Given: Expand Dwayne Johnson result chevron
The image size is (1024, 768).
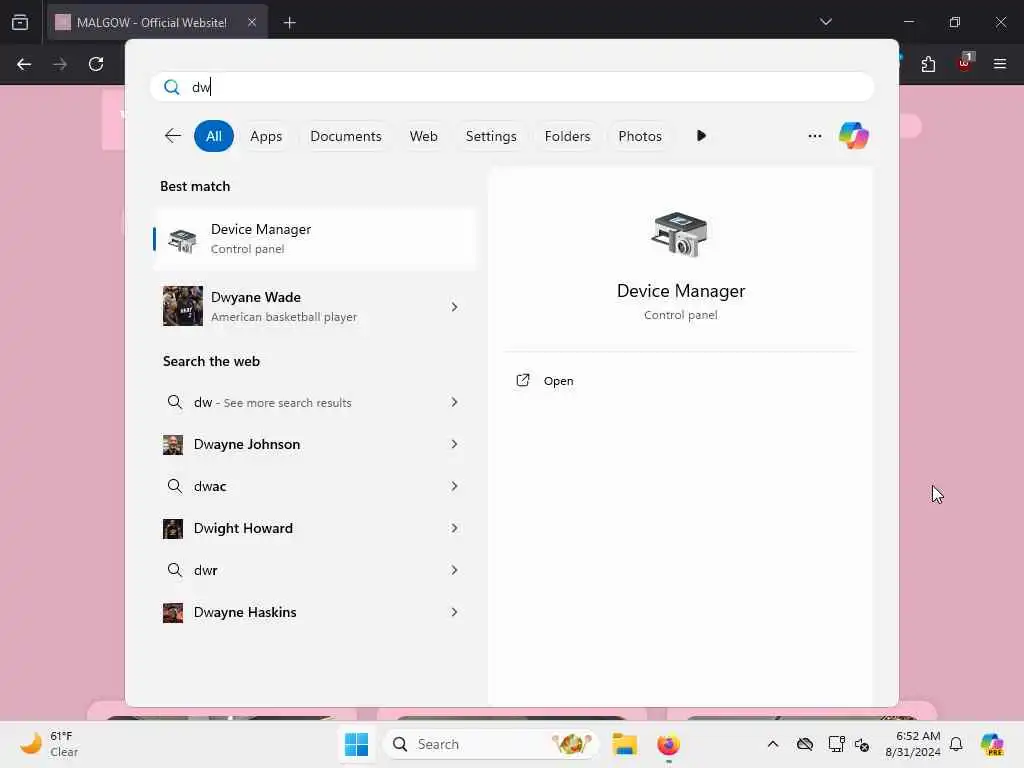Looking at the screenshot, I should (455, 444).
